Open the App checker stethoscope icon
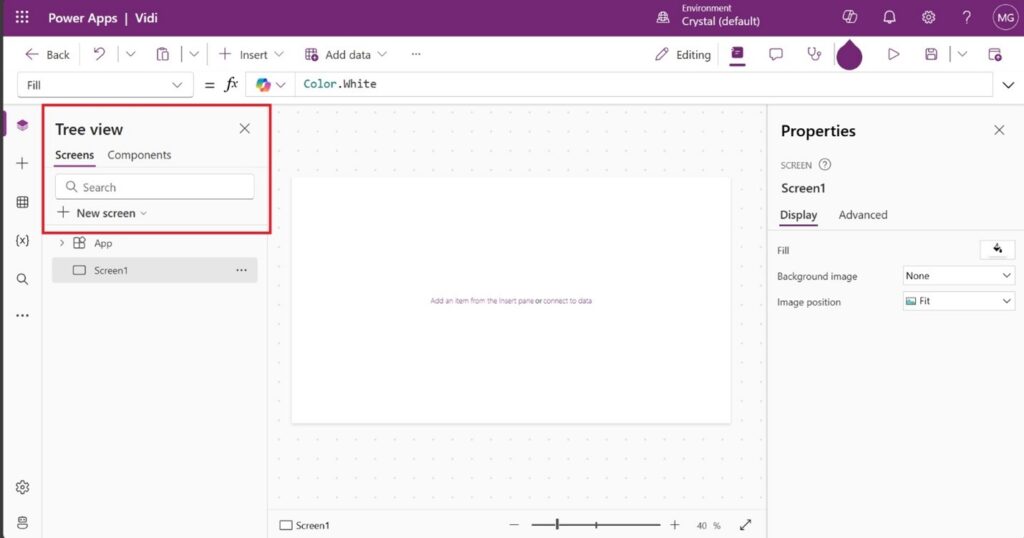 tap(814, 55)
